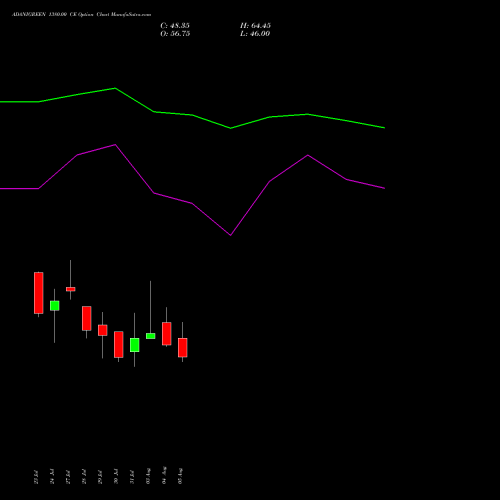Click the 31 Jul date label
The height and width of the screenshot is (500, 500).
[132, 477]
